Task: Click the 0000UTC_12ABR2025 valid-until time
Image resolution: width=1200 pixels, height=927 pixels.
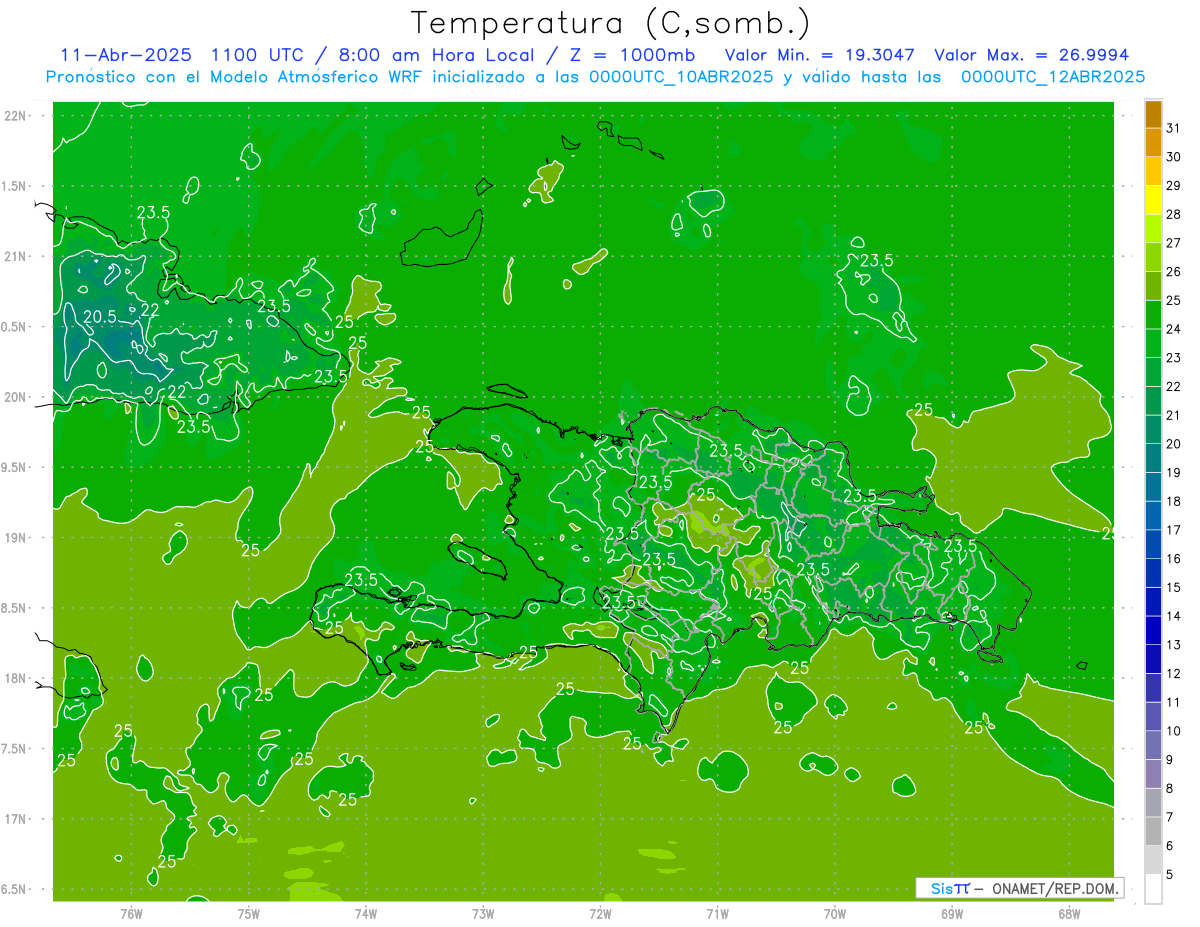Action: coord(1052,77)
